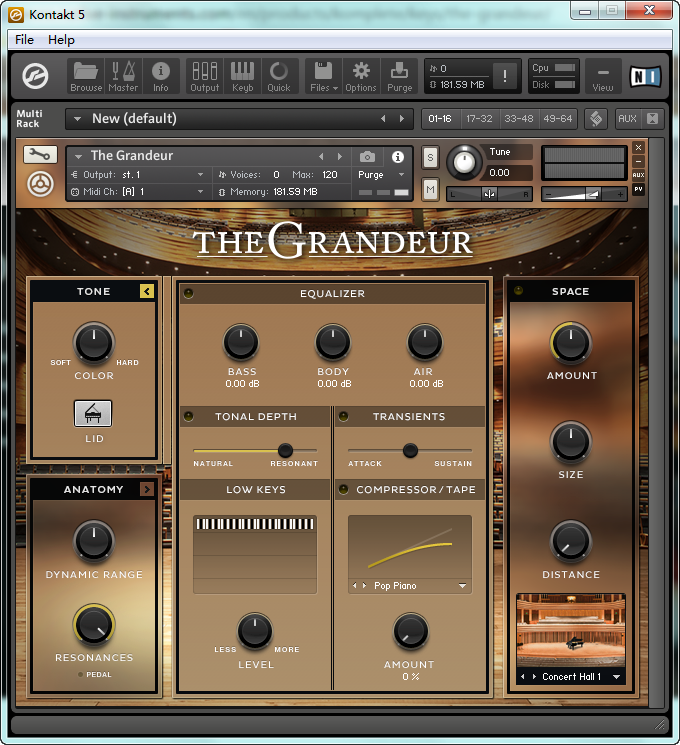Show instrument info with the i icon
Screen dimensions: 680x745
click(x=398, y=157)
